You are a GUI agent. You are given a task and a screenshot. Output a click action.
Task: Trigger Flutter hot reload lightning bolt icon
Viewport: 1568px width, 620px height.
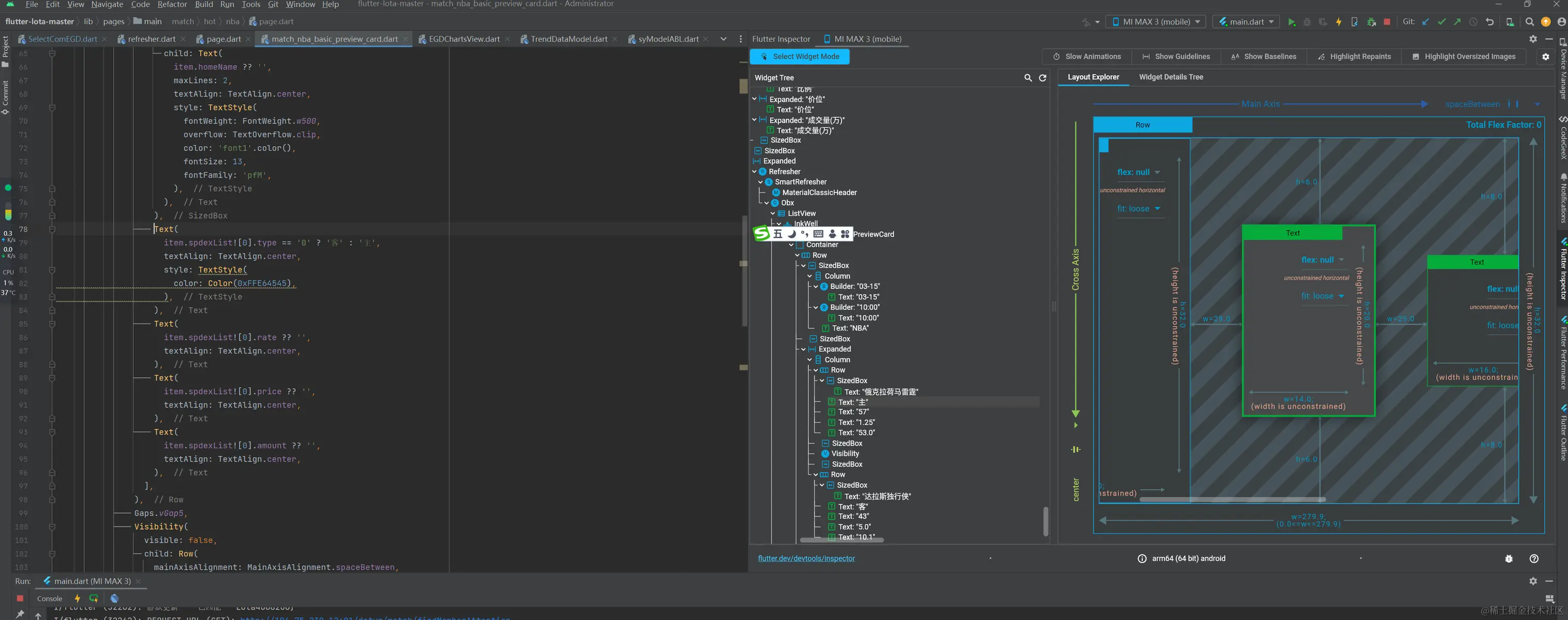click(x=1338, y=22)
